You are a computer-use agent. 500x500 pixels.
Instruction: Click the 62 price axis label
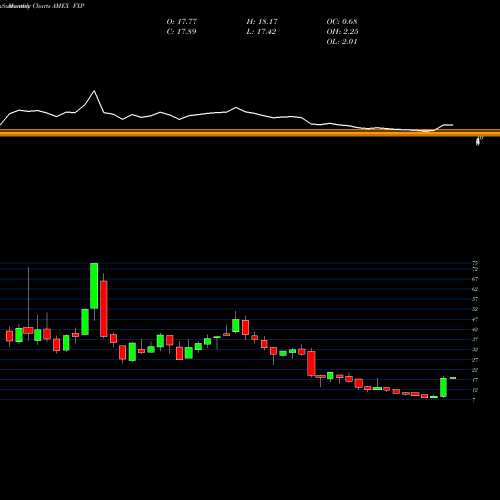coord(475,289)
